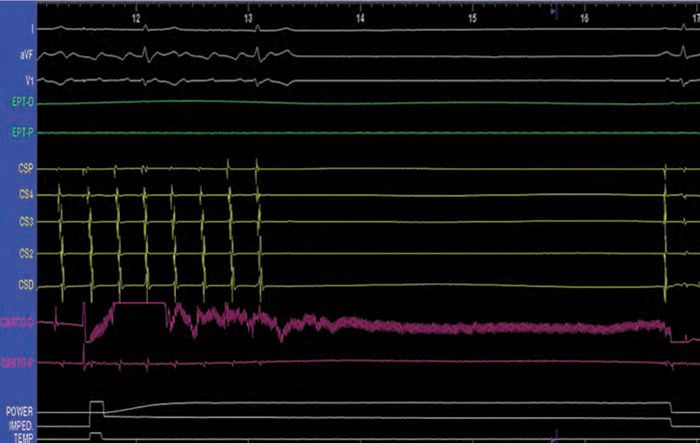
Task: Click the POWER trace label
Action: click(19, 411)
